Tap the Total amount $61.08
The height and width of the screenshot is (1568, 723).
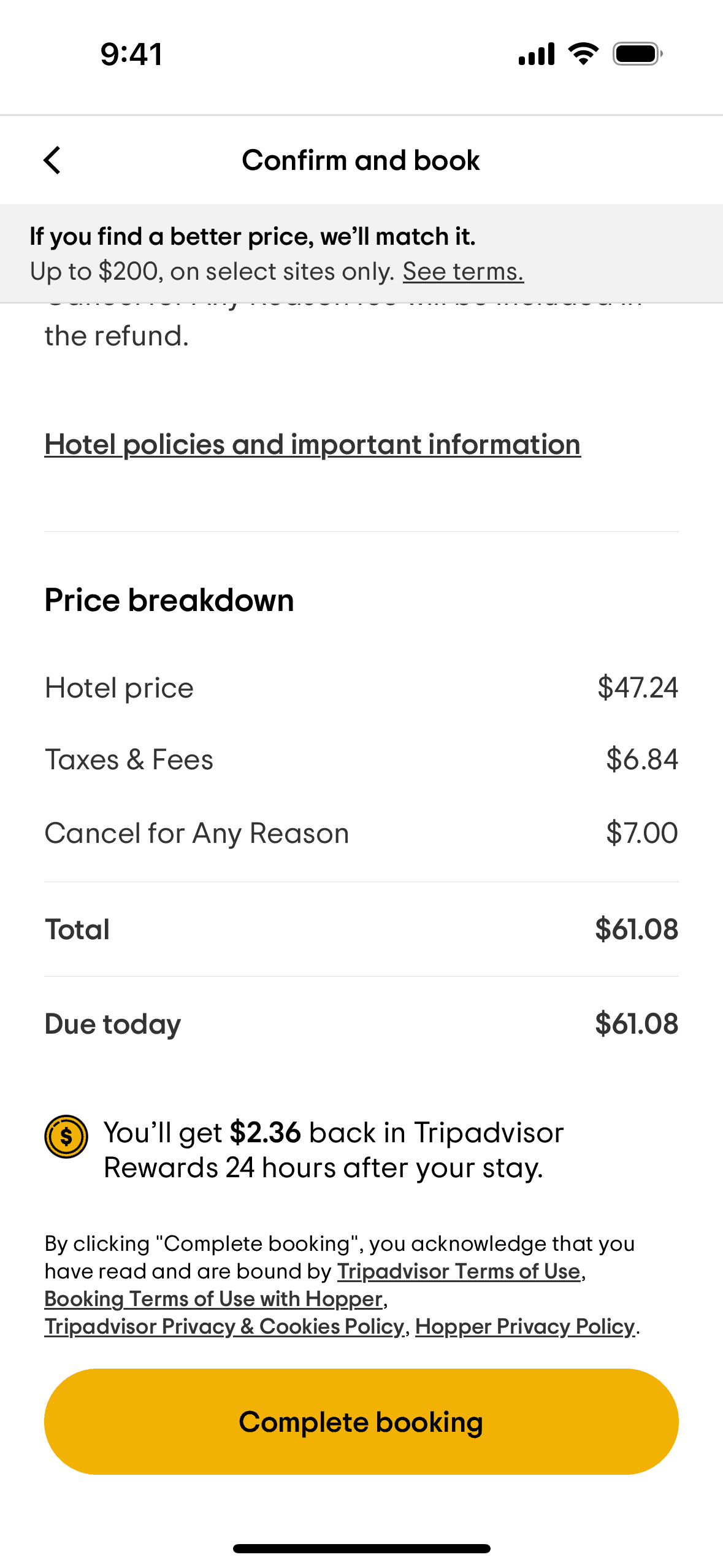tap(636, 929)
